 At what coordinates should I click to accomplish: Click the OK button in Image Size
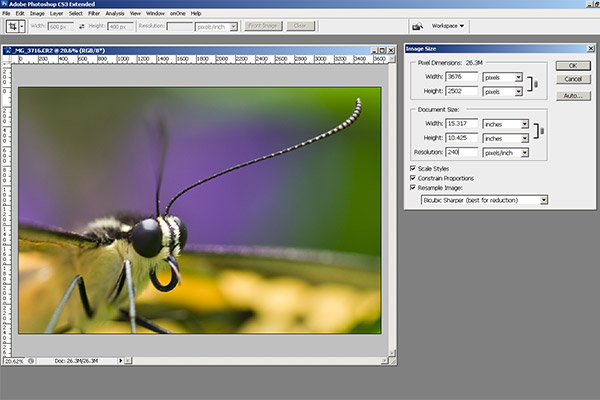tap(573, 65)
